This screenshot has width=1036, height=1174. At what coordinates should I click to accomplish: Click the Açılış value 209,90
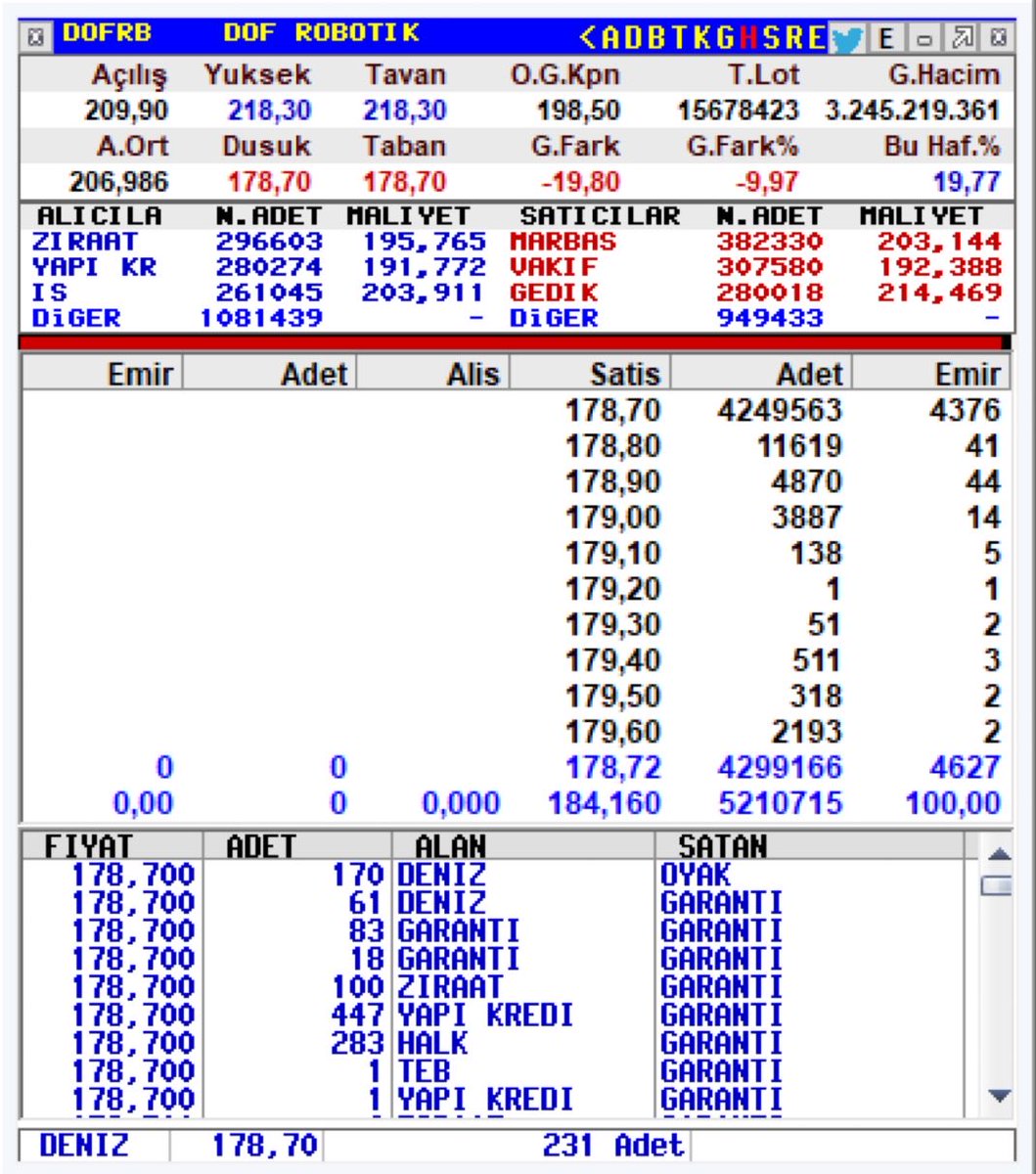tap(128, 111)
